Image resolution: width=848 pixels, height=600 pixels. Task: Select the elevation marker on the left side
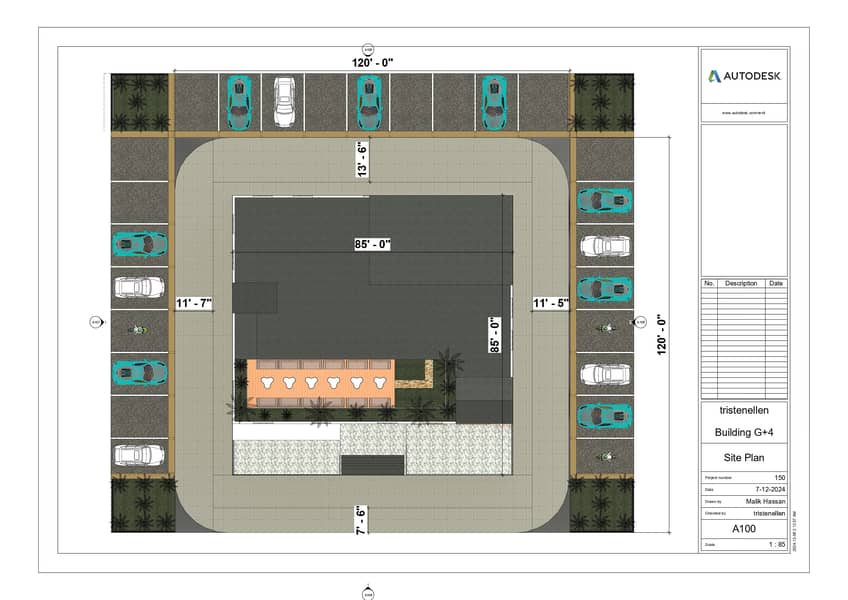[x=96, y=322]
